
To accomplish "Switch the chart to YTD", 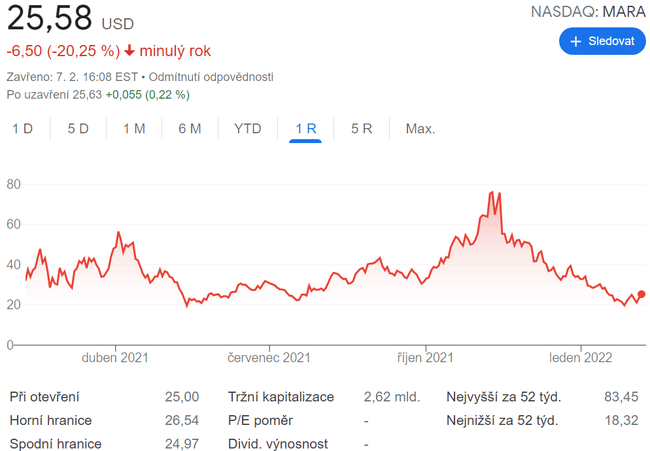I will (248, 128).
